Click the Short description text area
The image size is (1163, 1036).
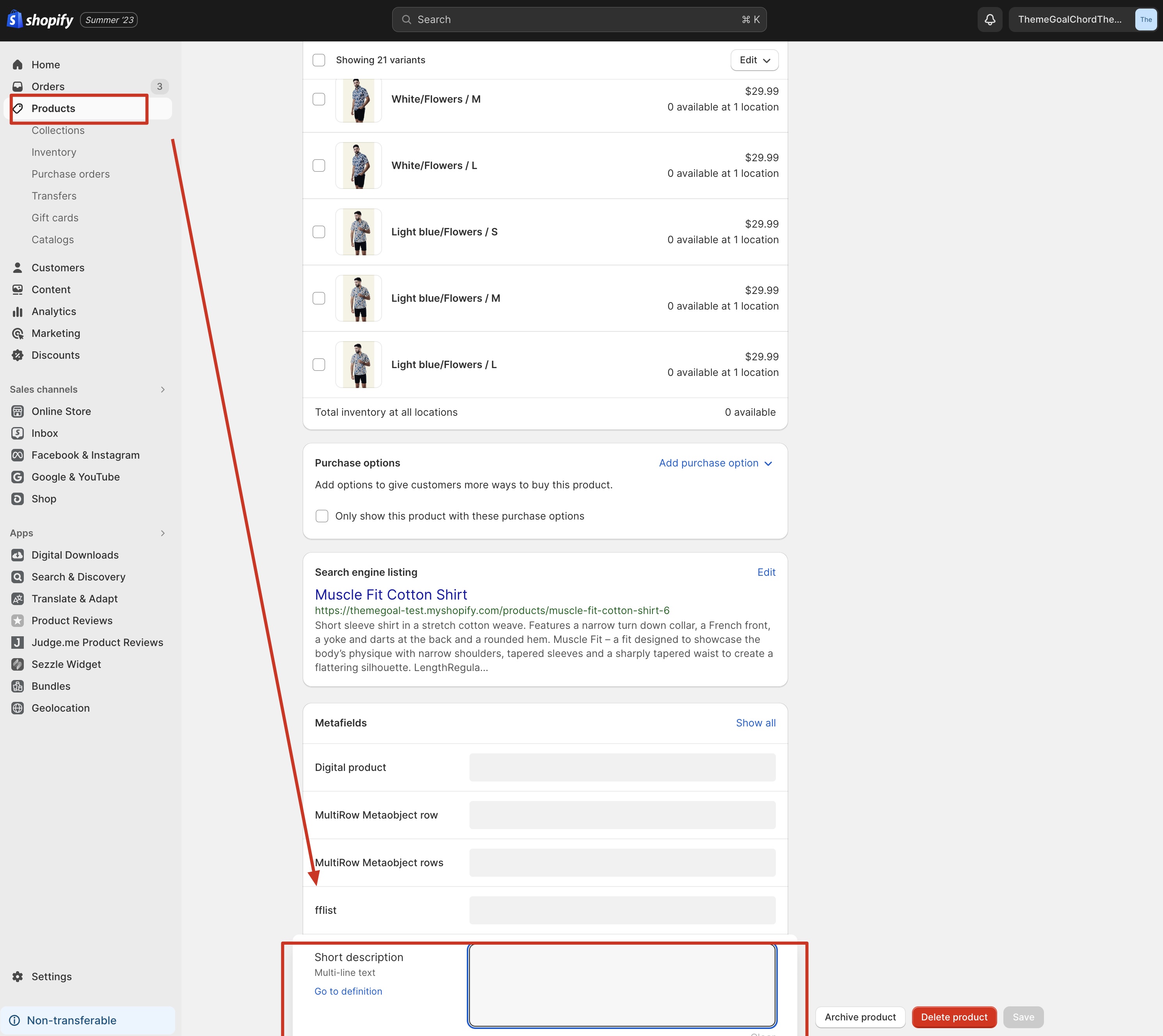(x=622, y=985)
